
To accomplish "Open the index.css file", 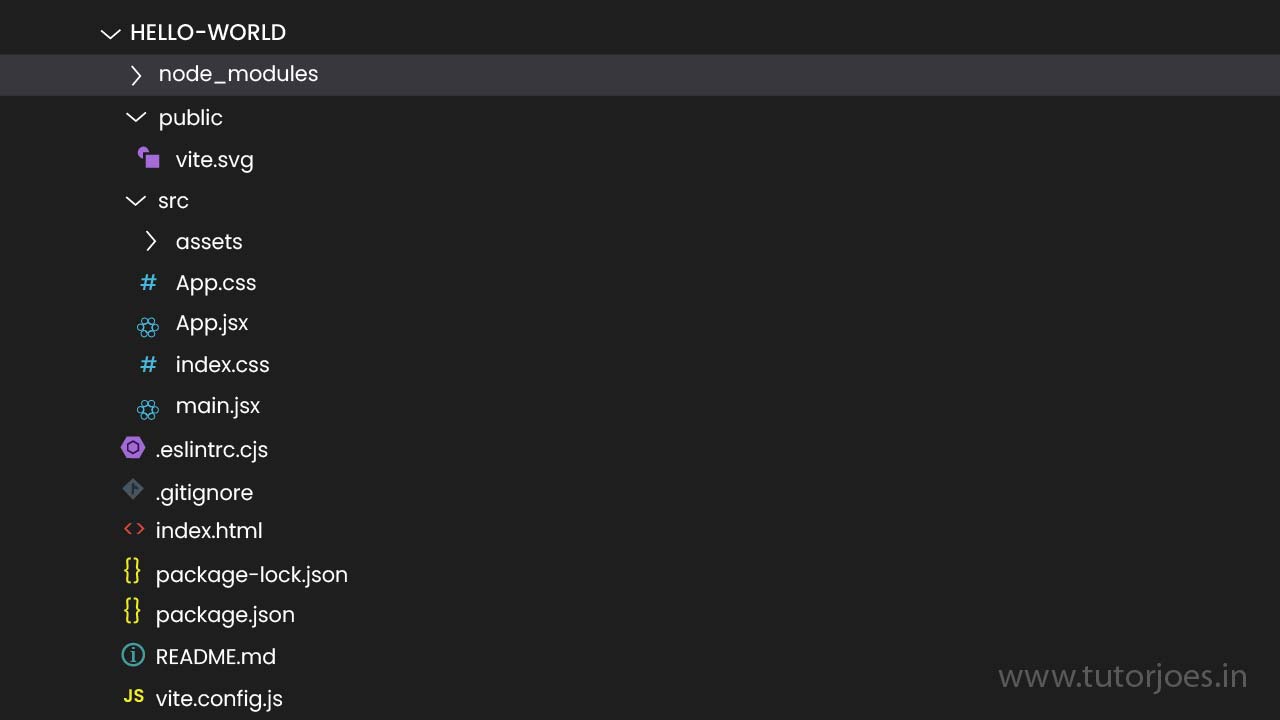I will [x=222, y=365].
